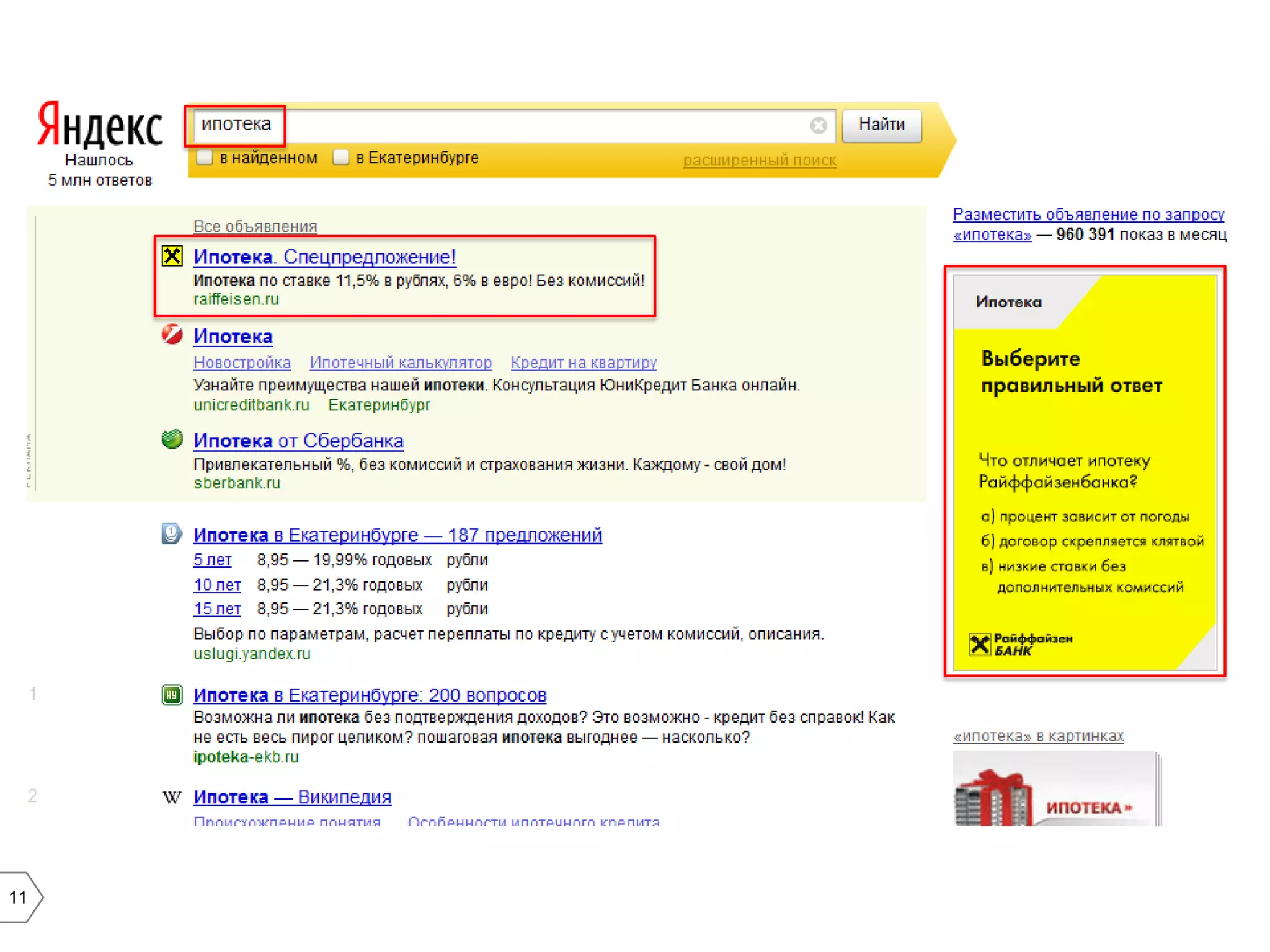The height and width of the screenshot is (952, 1270).
Task: Open '«ипотека» в картинках' link
Action: [1038, 736]
